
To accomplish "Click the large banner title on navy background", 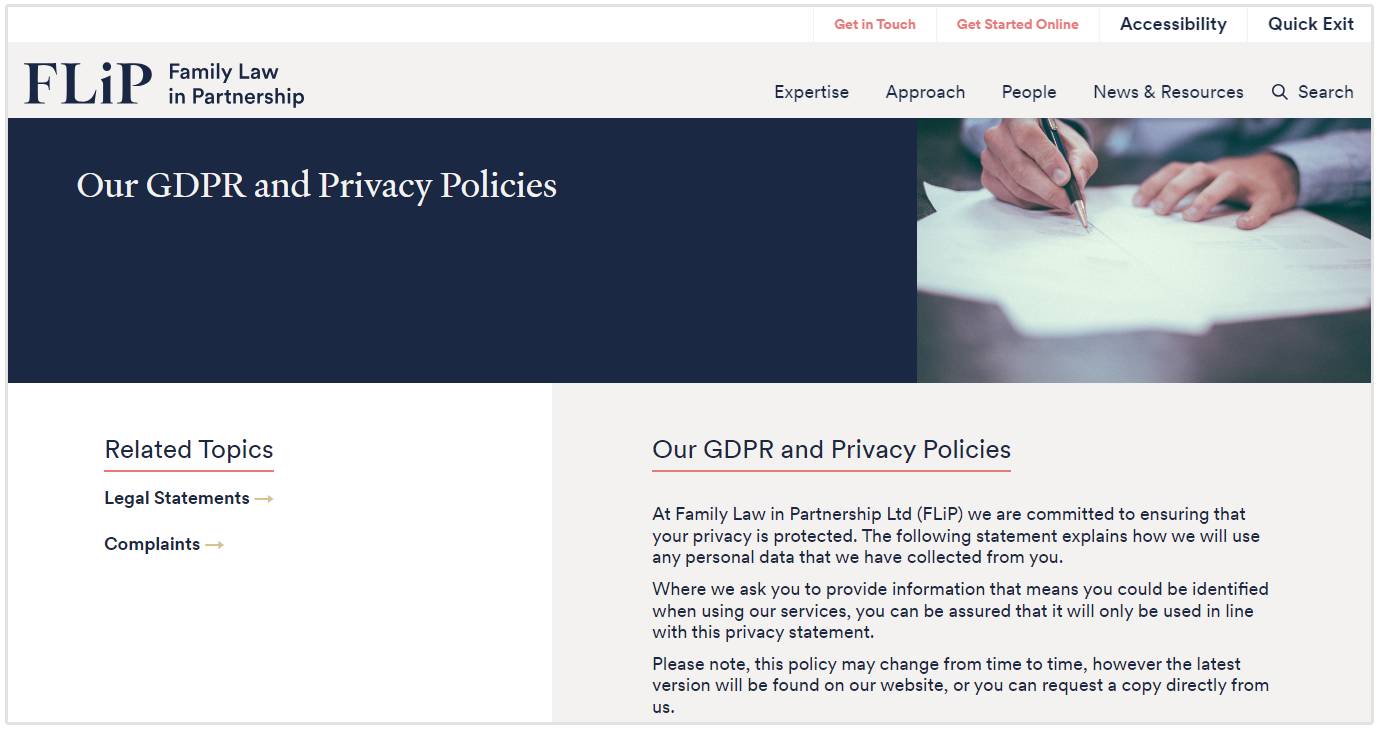I will click(317, 186).
